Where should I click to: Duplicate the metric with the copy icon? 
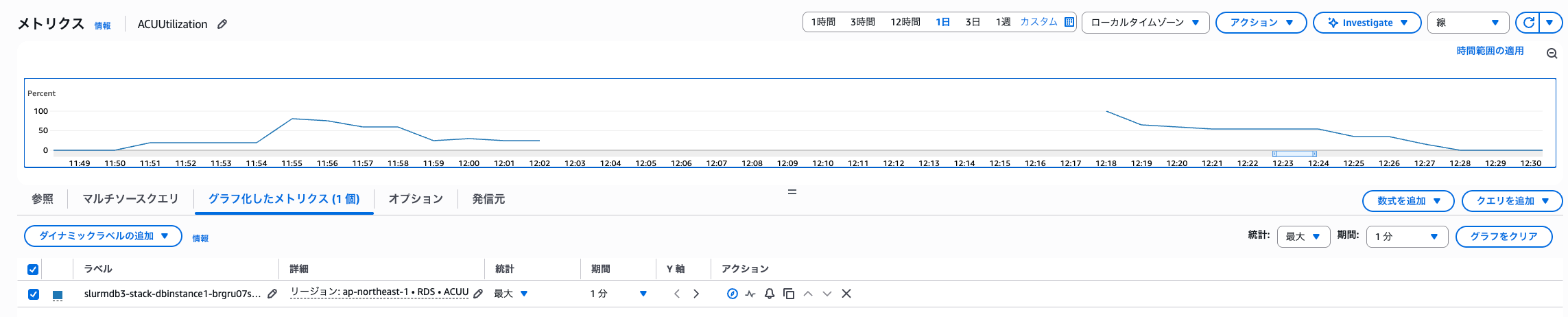pyautogui.click(x=789, y=294)
